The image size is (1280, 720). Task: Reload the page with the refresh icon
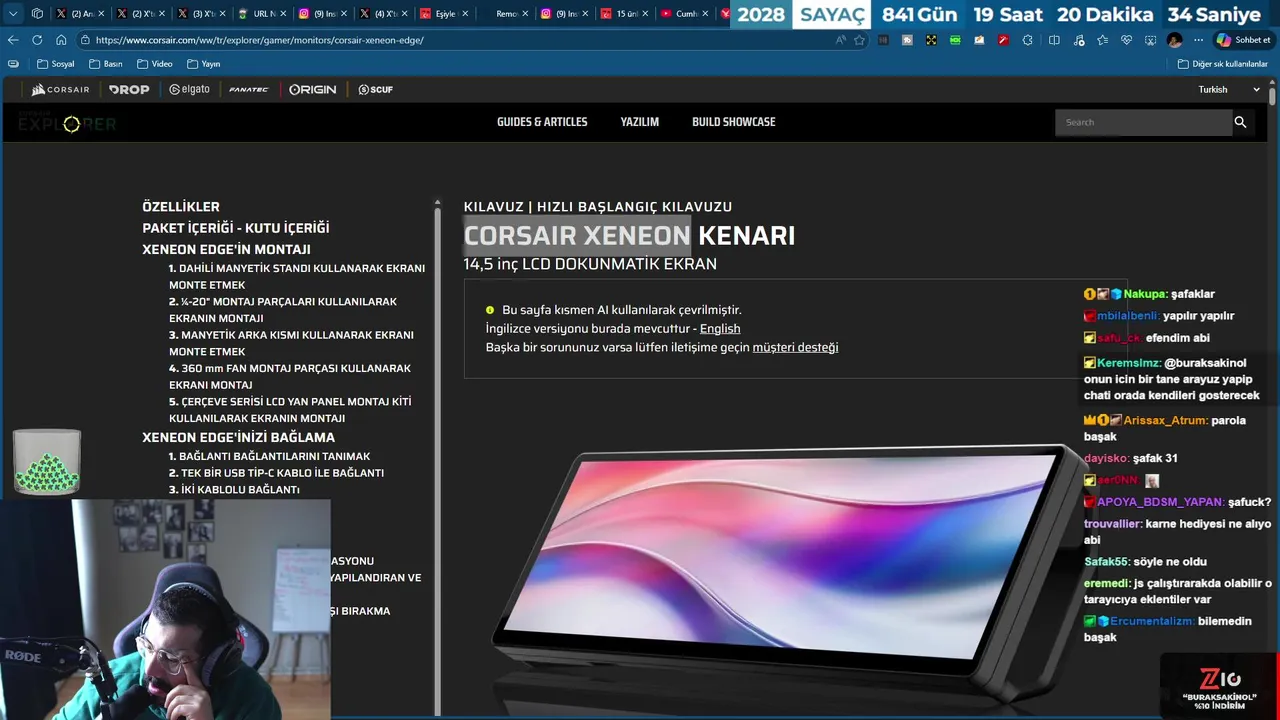pyautogui.click(x=37, y=40)
